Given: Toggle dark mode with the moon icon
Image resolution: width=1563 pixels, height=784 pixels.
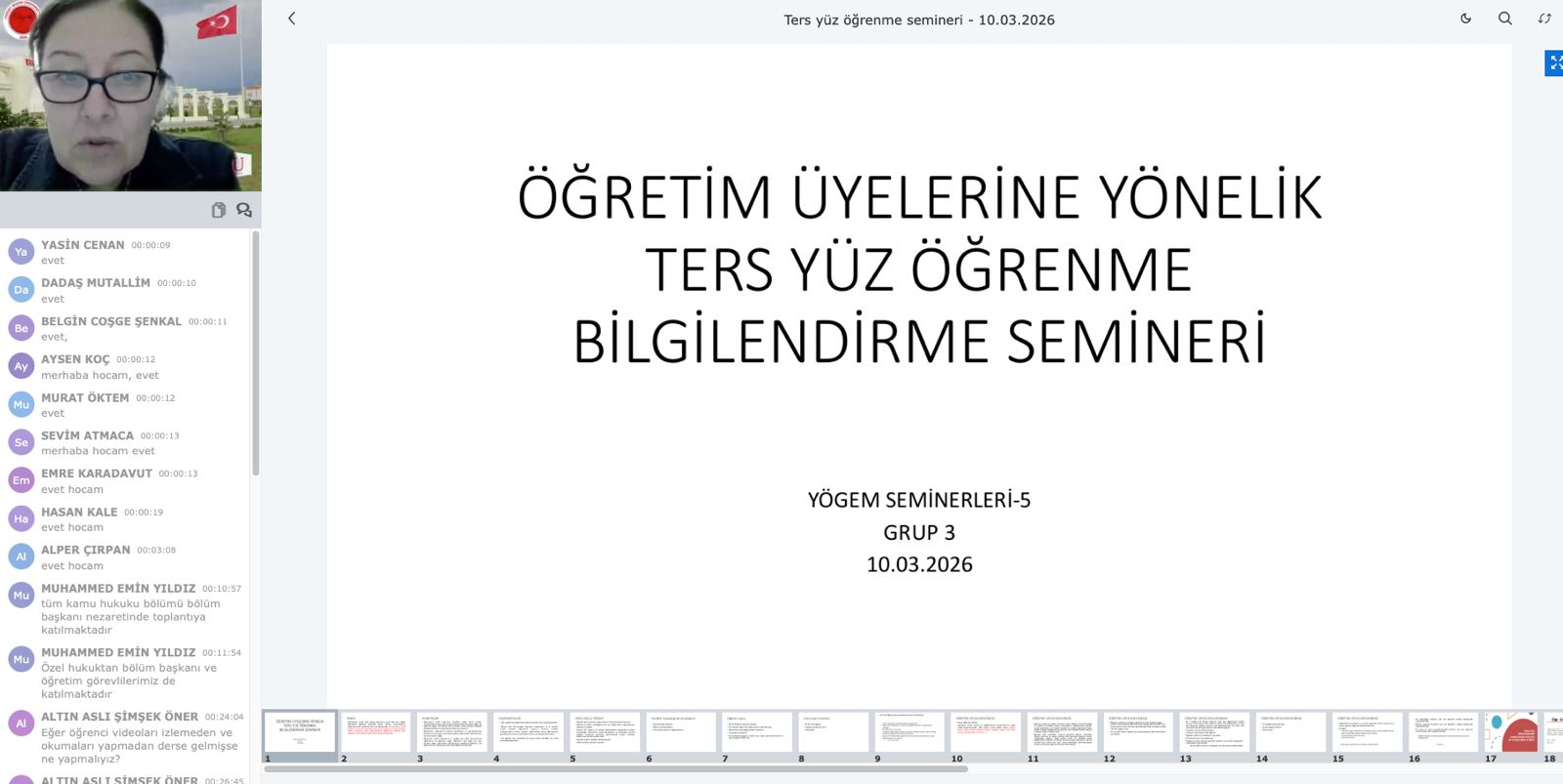Looking at the screenshot, I should coord(1465,19).
